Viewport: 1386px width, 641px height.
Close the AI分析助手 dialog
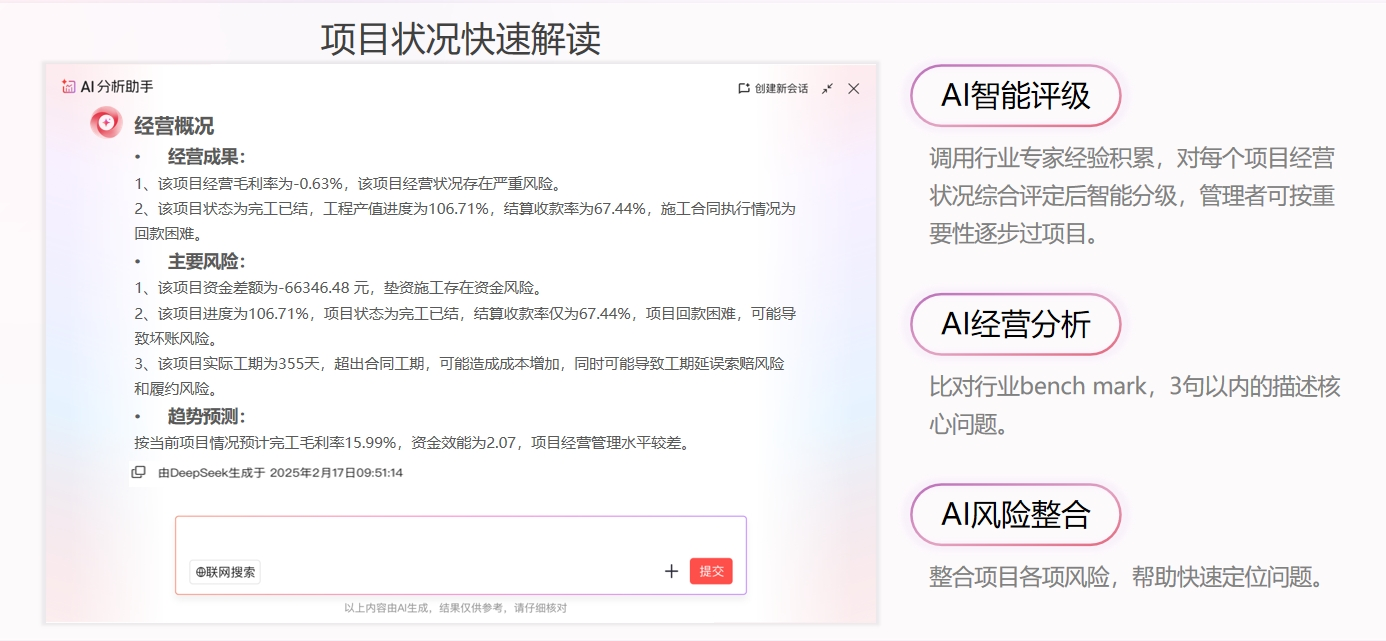tap(853, 89)
